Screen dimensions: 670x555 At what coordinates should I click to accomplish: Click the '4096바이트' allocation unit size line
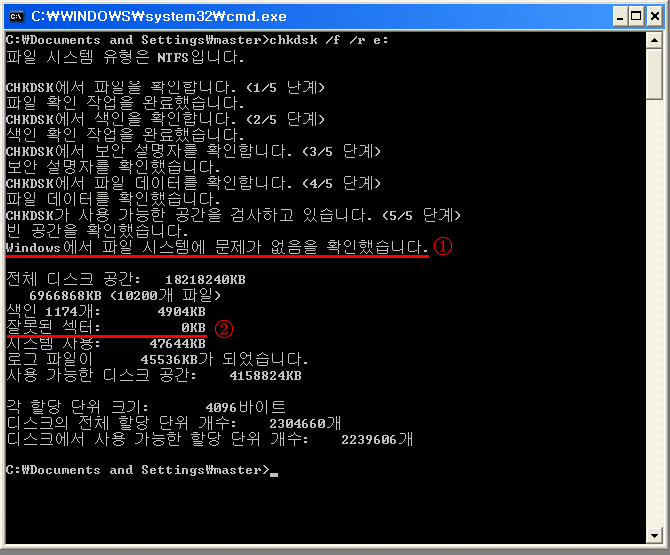click(146, 407)
